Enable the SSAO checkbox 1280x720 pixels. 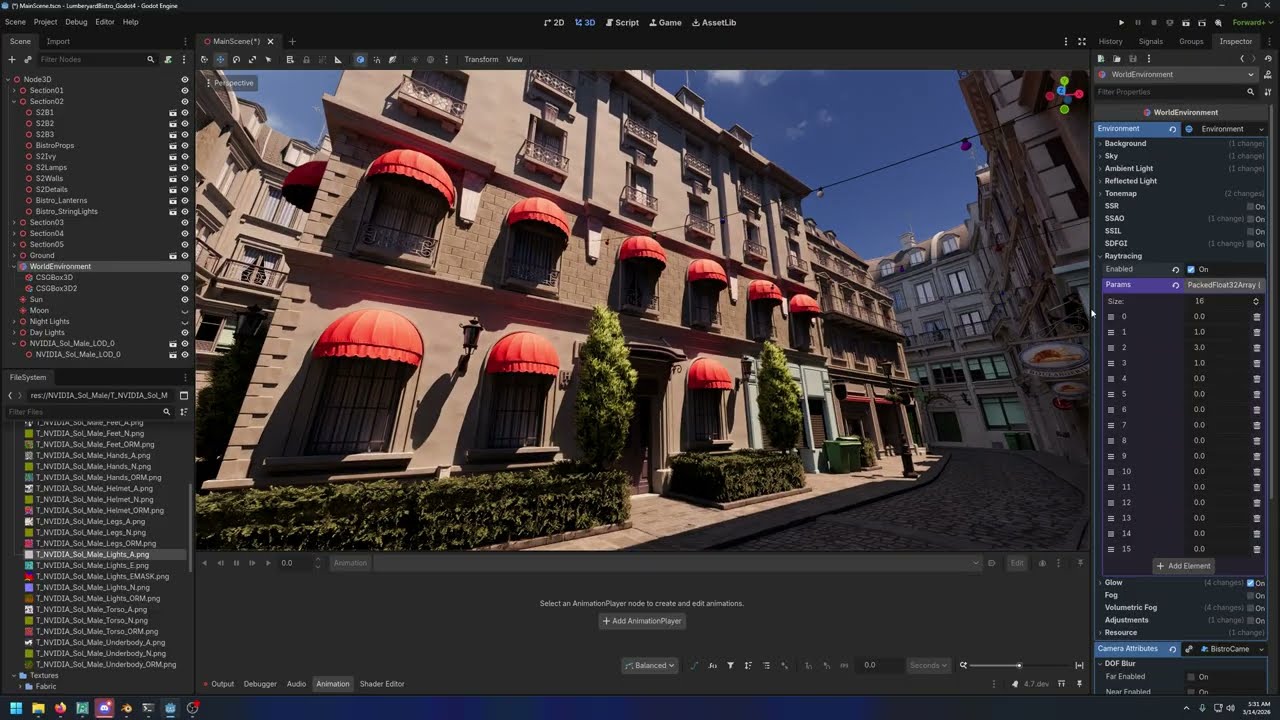click(1250, 219)
